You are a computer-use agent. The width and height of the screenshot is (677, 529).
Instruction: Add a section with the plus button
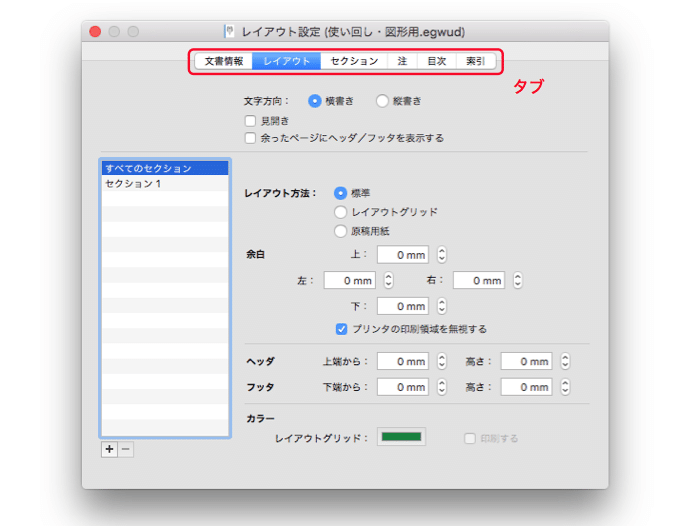109,449
